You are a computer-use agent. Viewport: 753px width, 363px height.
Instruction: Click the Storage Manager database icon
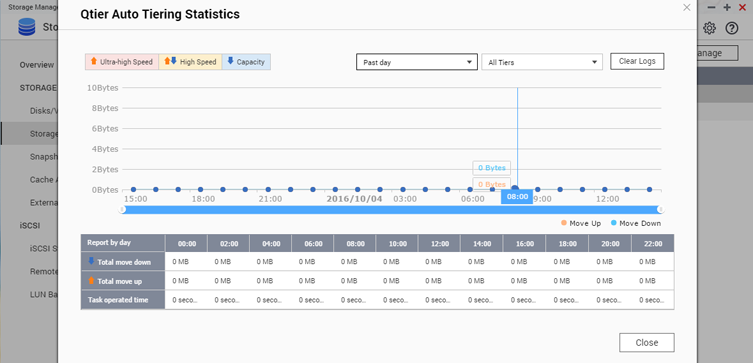(x=27, y=27)
